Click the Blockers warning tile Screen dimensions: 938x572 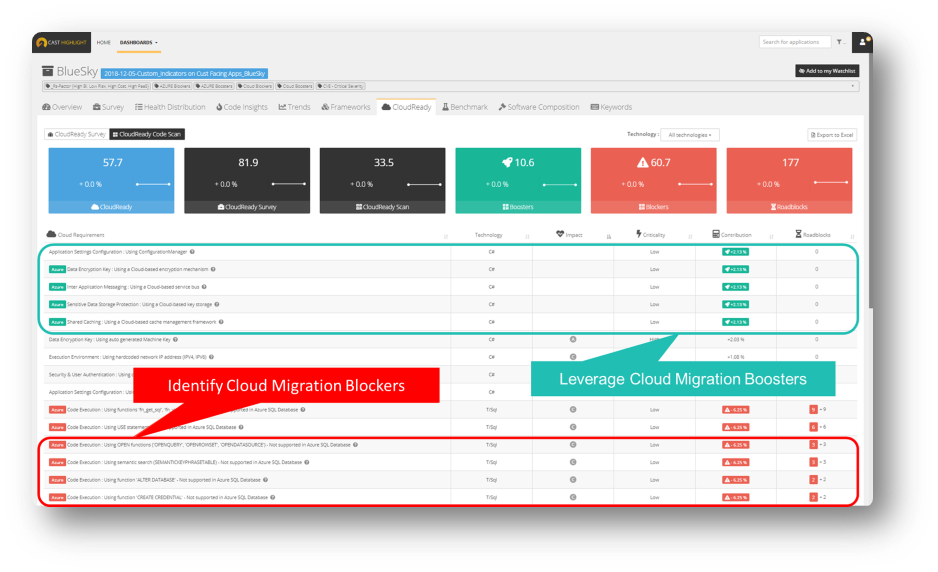[653, 180]
